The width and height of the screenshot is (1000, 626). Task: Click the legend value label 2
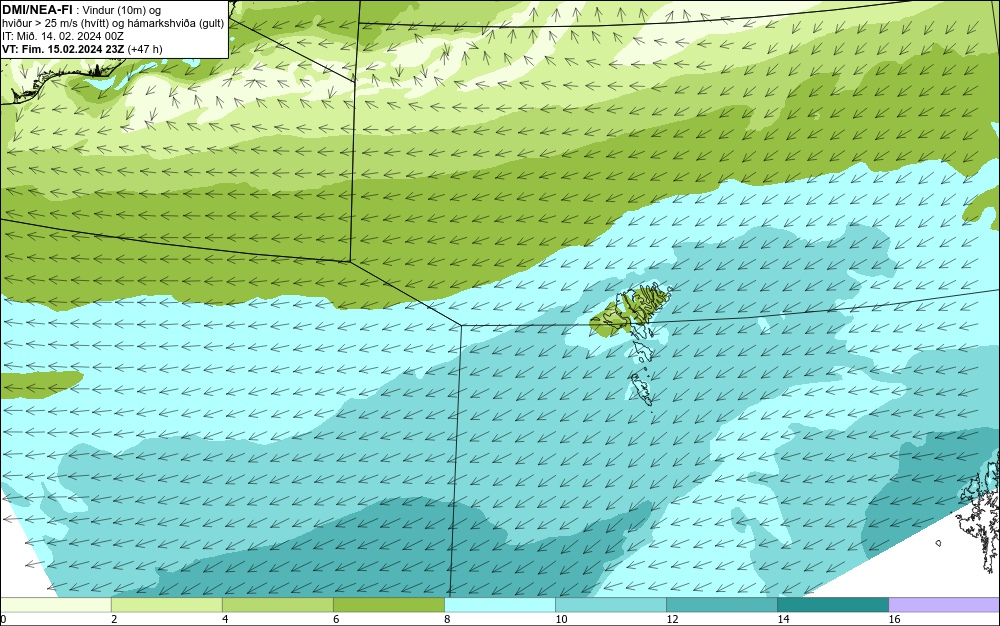point(114,619)
